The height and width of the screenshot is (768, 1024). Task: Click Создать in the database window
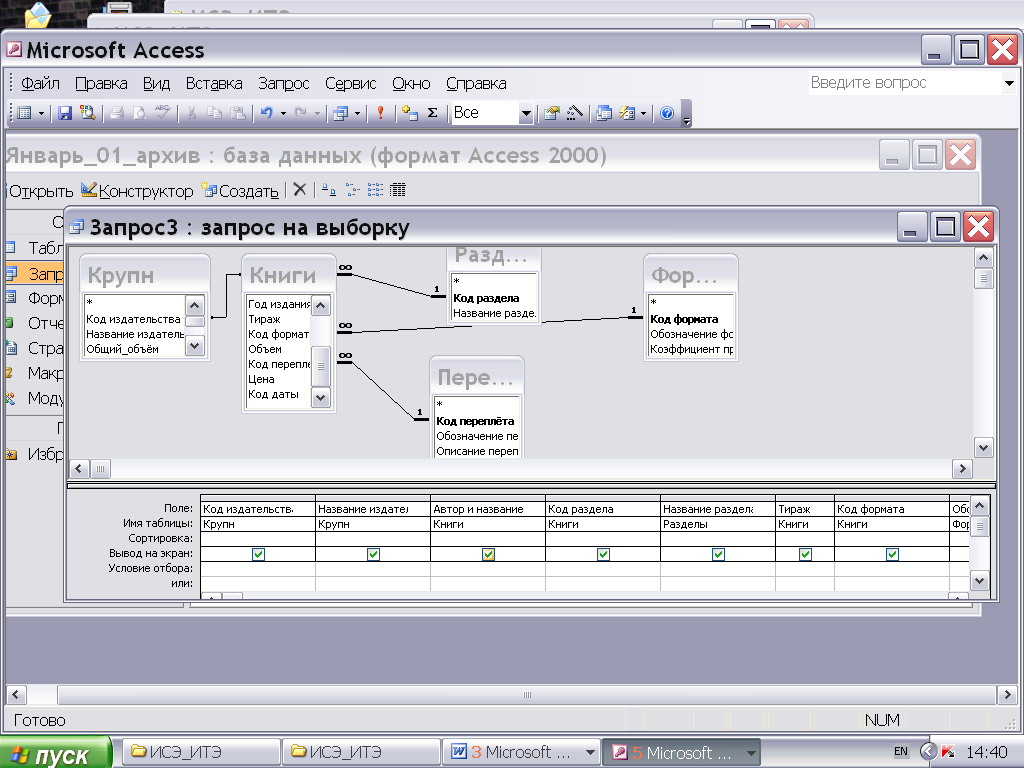(240, 190)
